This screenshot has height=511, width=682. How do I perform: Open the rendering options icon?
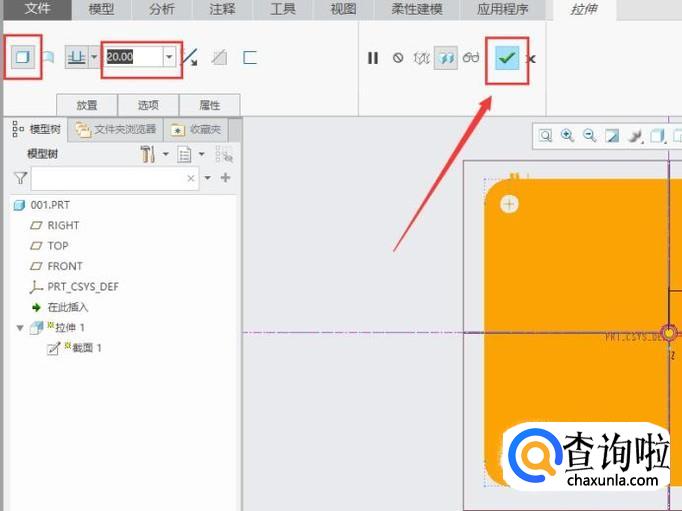(635, 136)
